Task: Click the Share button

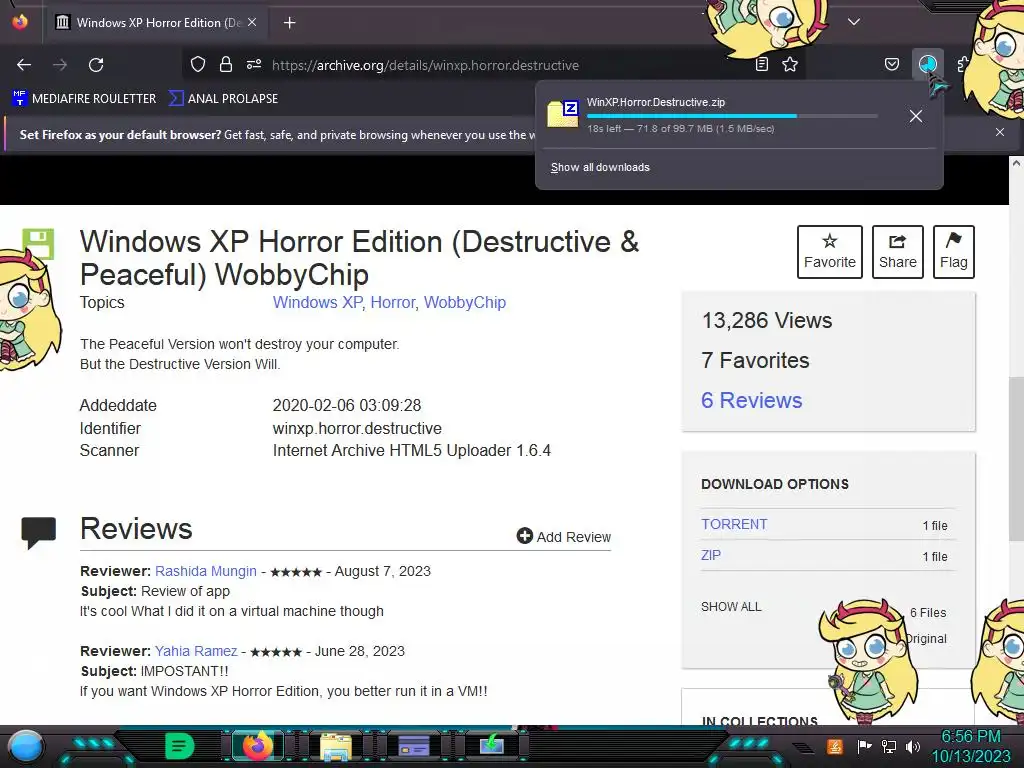Action: (x=898, y=252)
